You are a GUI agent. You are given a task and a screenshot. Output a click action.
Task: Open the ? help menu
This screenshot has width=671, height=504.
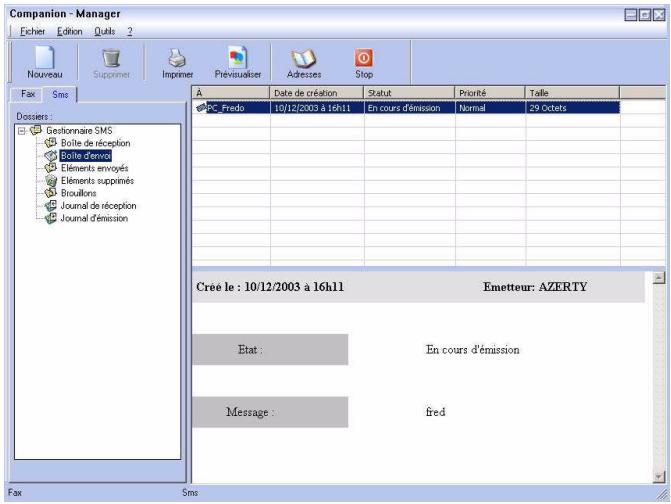point(129,31)
